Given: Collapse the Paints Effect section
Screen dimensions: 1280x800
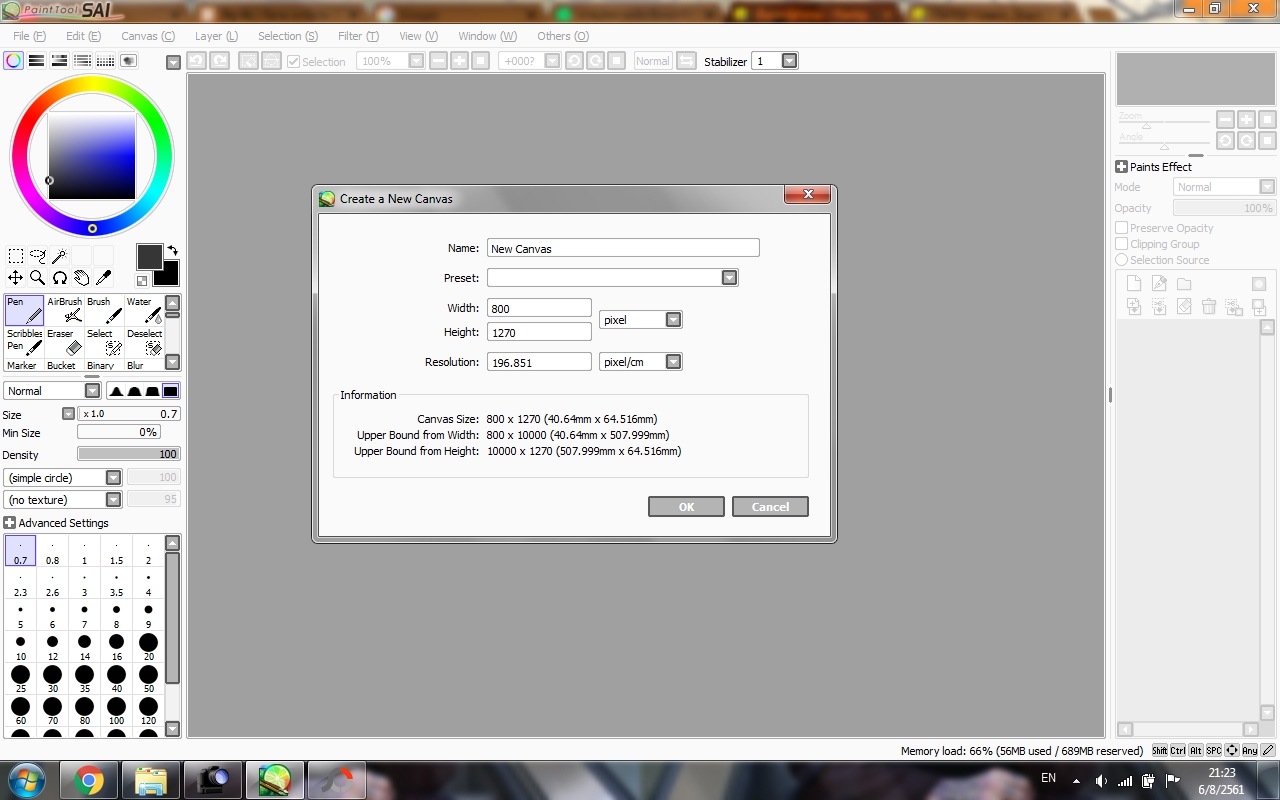Looking at the screenshot, I should (x=1121, y=167).
